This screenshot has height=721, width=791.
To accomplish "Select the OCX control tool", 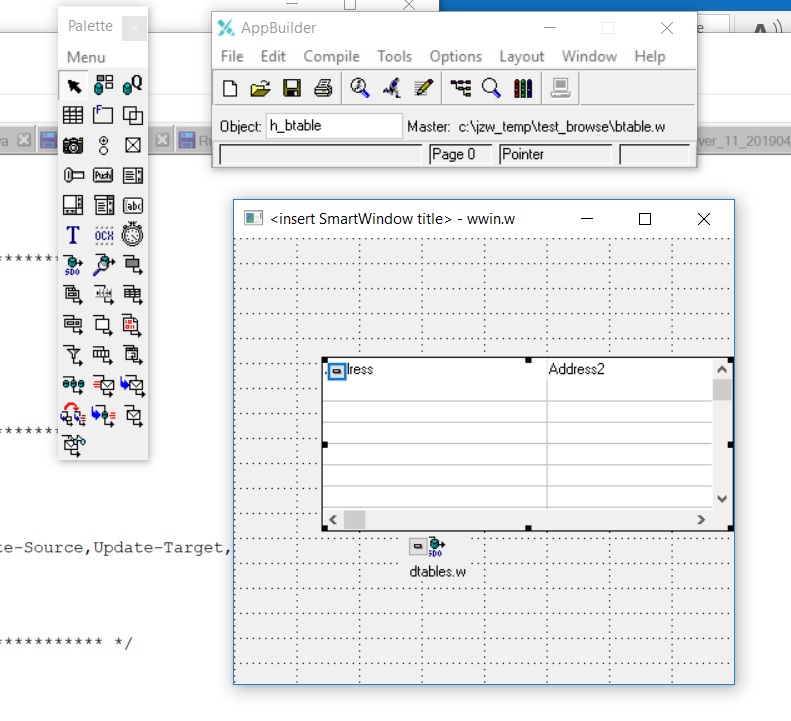I will pos(103,235).
